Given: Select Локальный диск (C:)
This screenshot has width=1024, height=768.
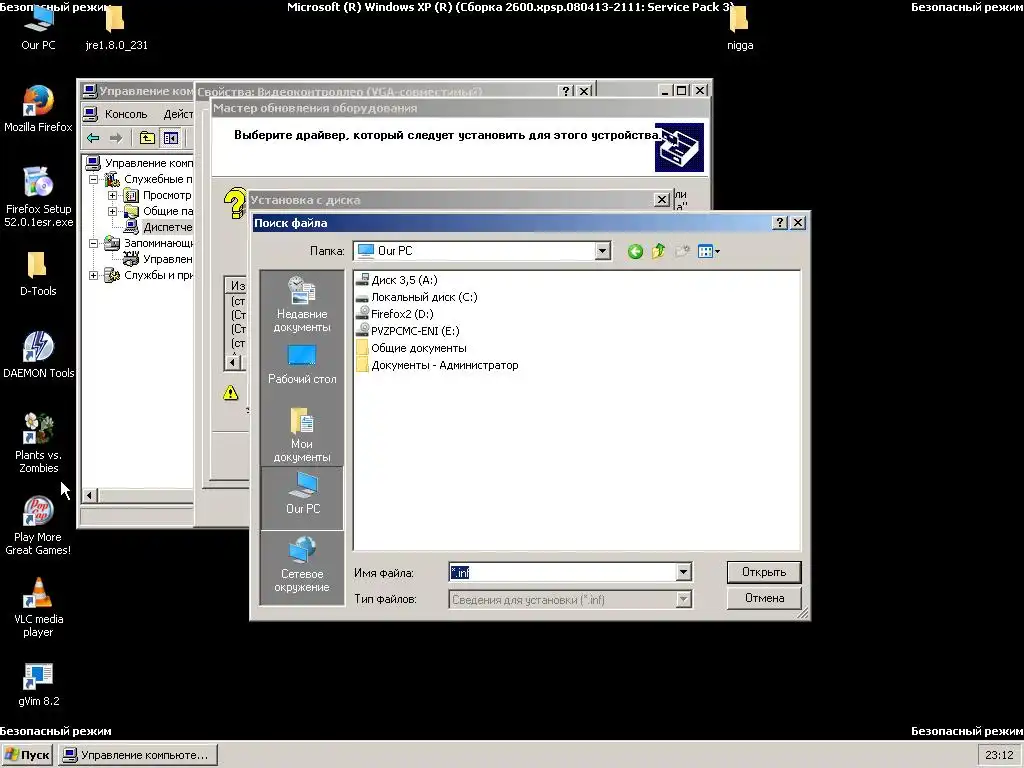Looking at the screenshot, I should pyautogui.click(x=417, y=297).
